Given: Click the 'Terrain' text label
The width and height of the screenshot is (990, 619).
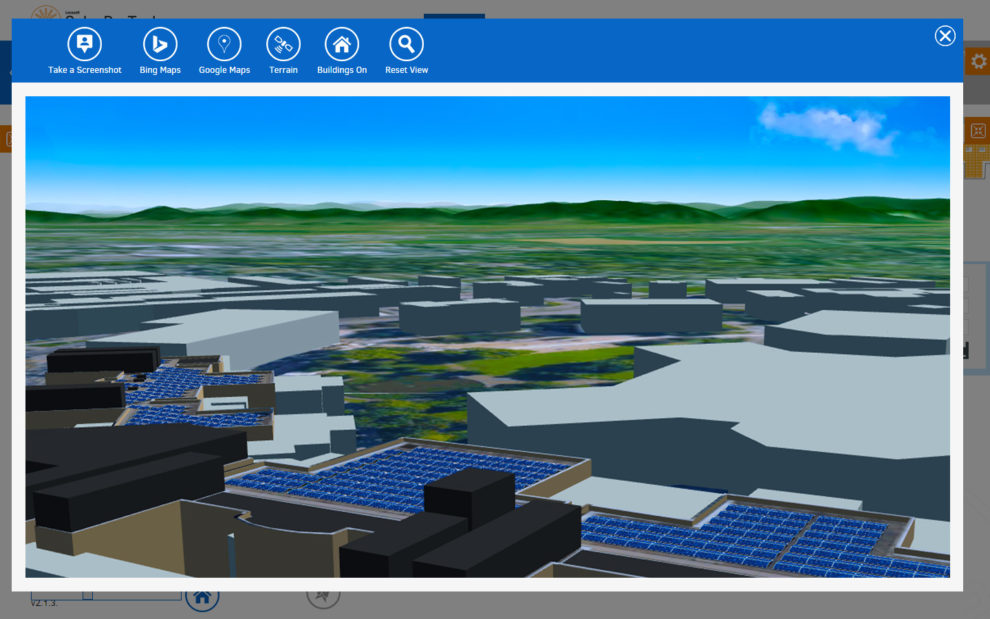Looking at the screenshot, I should coord(283,70).
